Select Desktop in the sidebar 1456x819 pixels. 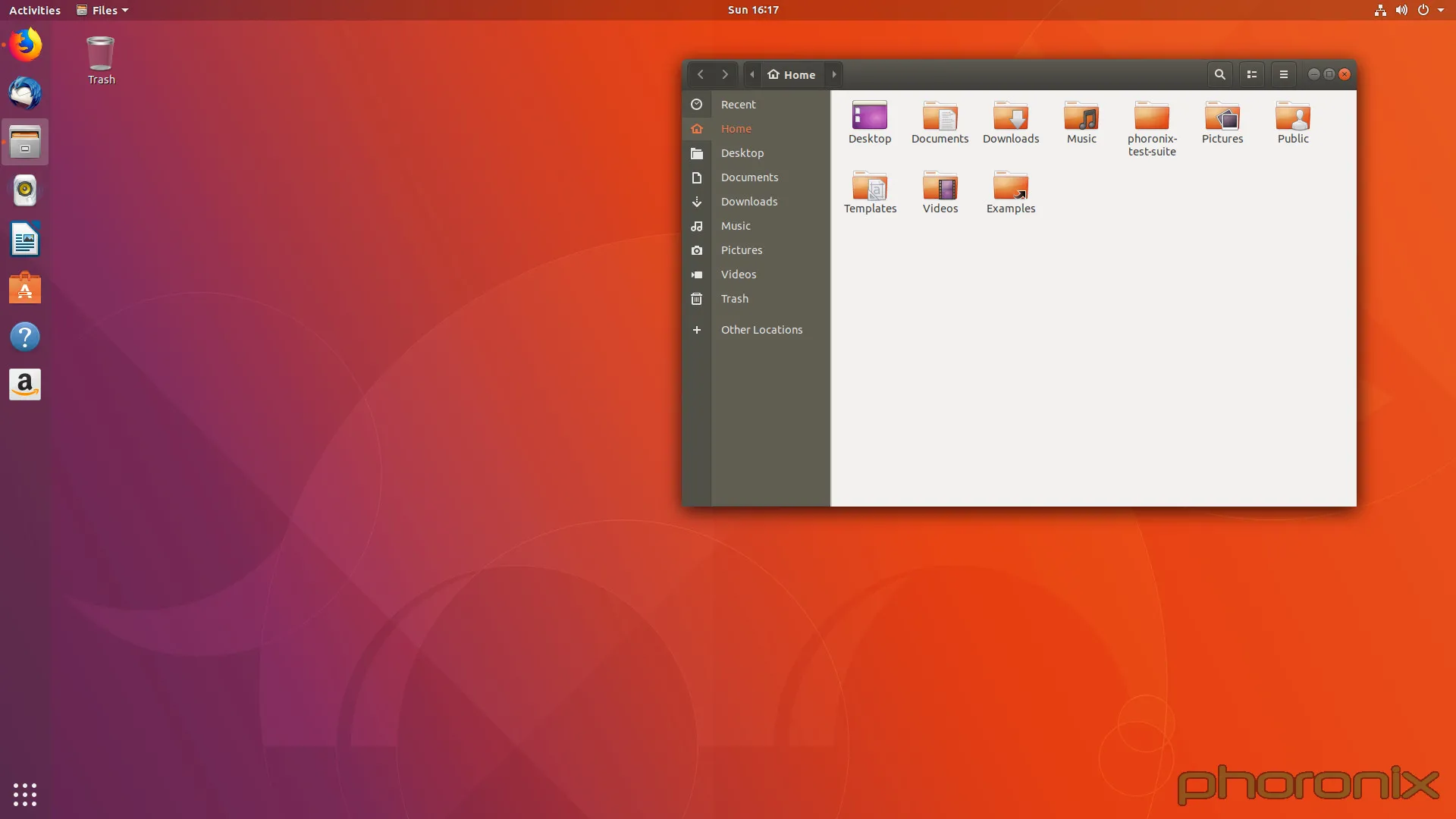pos(756,153)
